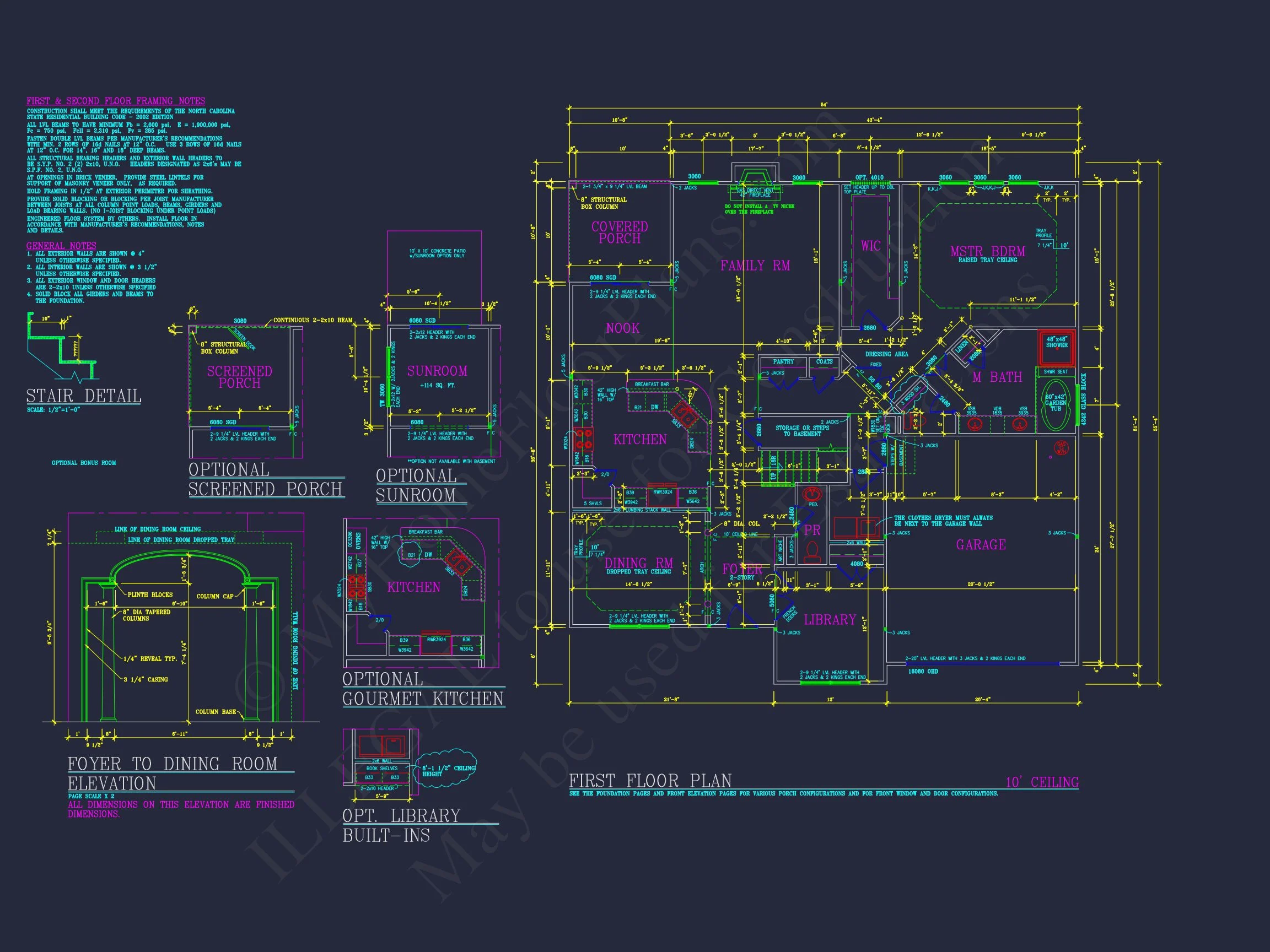Image resolution: width=1270 pixels, height=952 pixels.
Task: Click the GARAGE room label
Action: click(x=981, y=544)
